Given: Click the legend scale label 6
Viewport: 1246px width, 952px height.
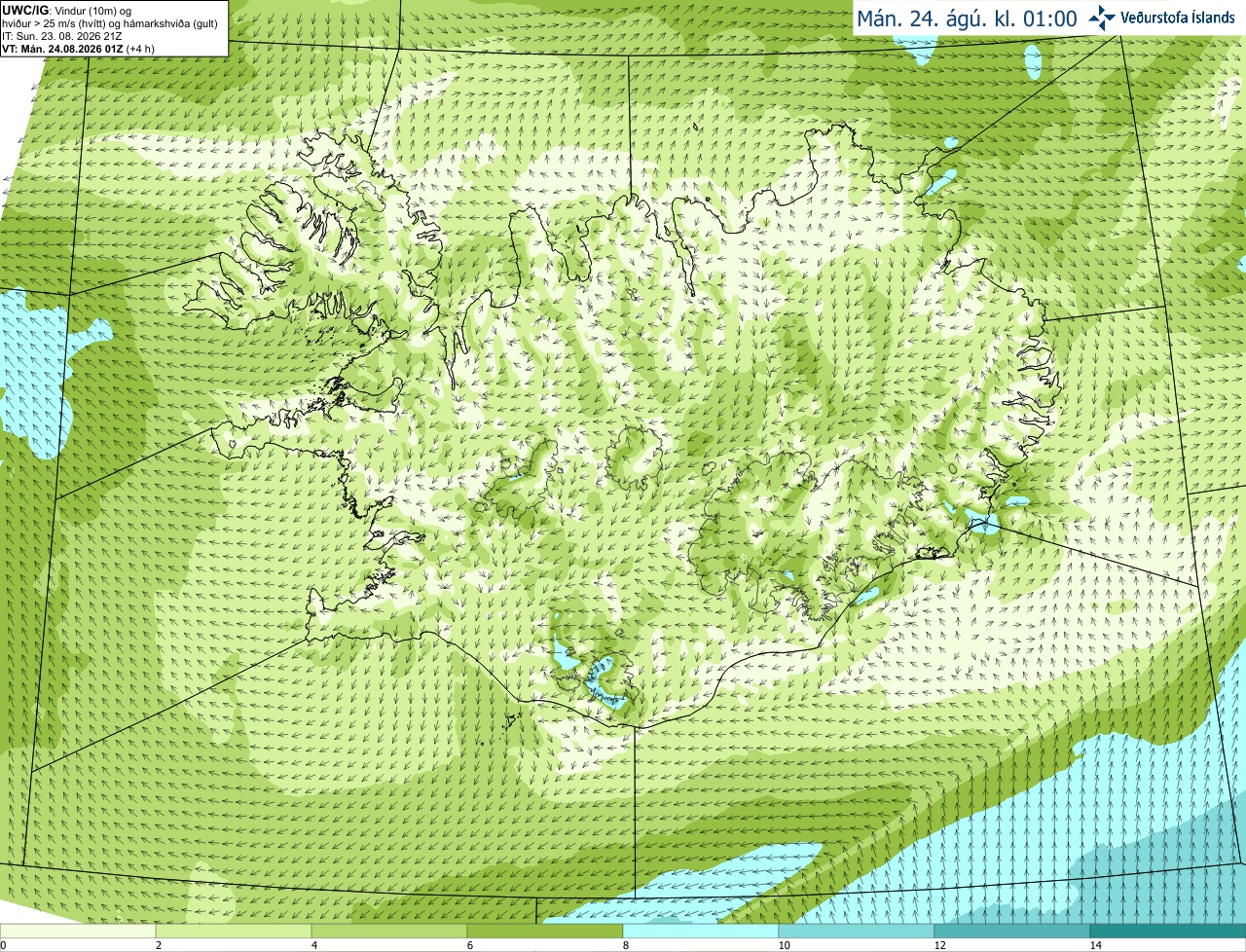Looking at the screenshot, I should click(469, 945).
